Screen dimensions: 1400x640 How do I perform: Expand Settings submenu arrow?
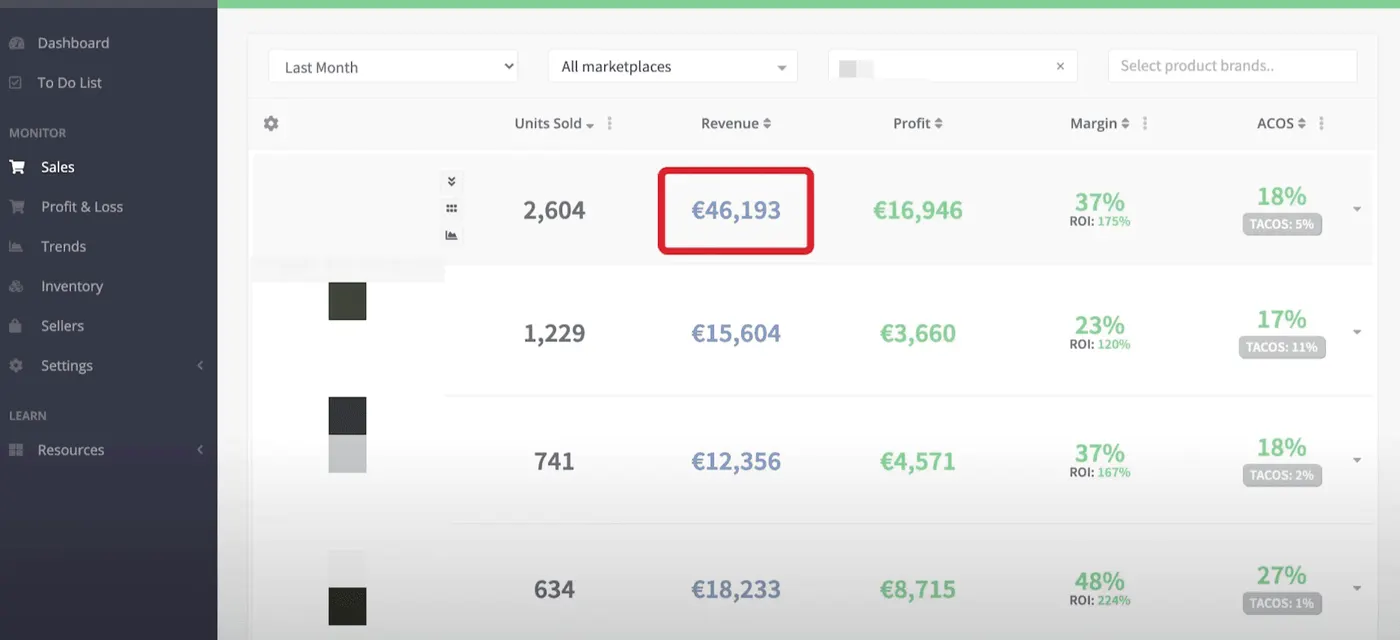coord(200,366)
